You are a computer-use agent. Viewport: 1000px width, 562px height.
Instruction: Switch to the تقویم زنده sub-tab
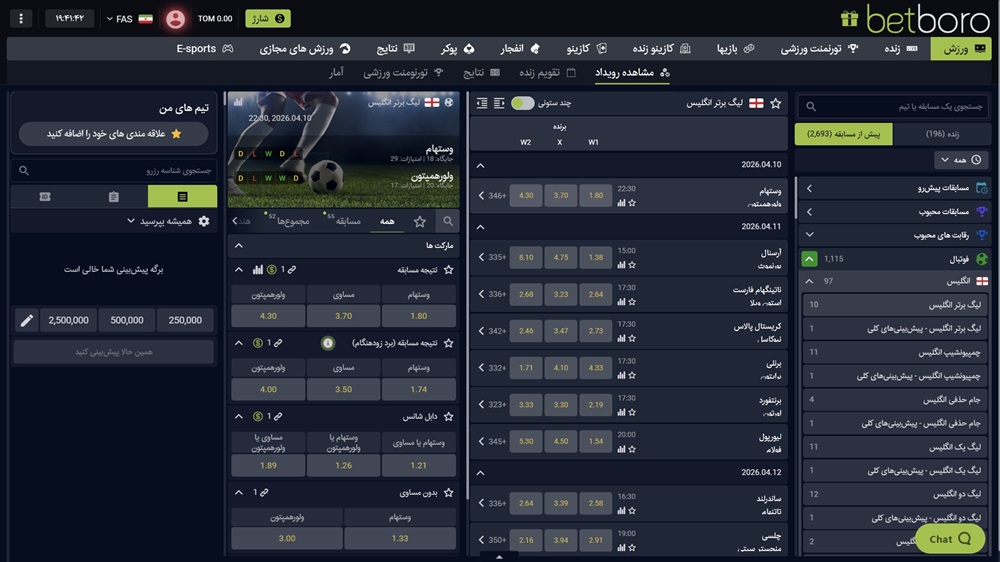pyautogui.click(x=547, y=73)
